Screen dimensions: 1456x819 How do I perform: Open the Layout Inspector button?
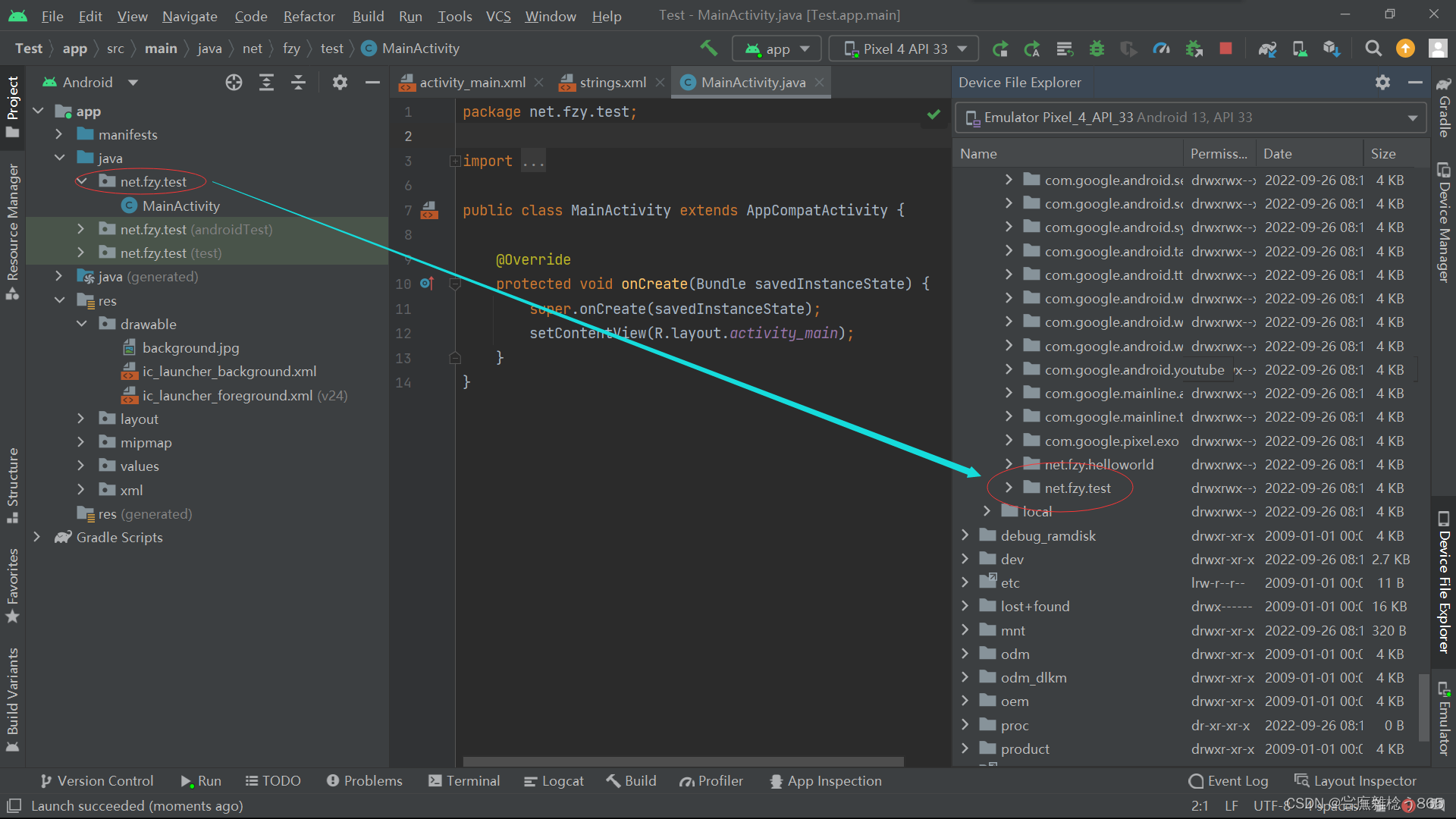pos(1355,781)
